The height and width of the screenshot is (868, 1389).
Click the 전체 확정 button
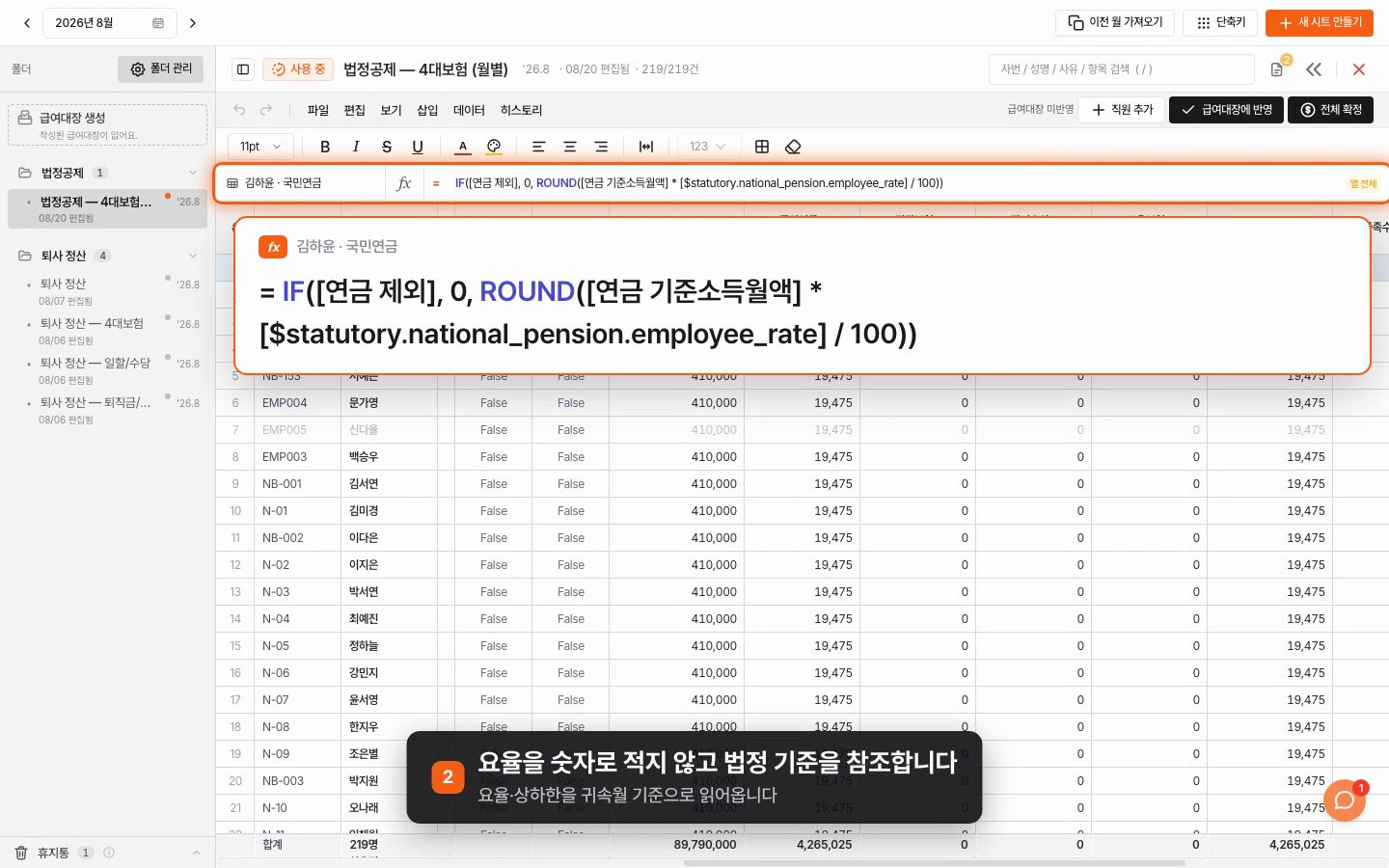[1331, 110]
